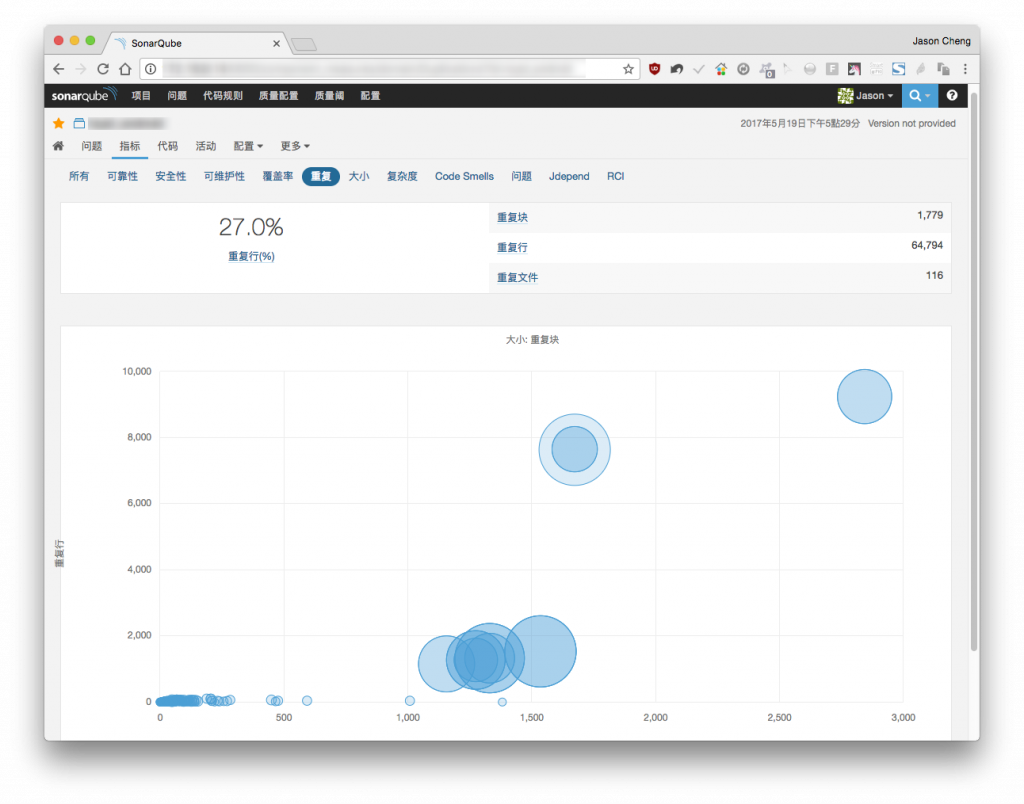Click the largest top-right chart bubble

[x=864, y=396]
